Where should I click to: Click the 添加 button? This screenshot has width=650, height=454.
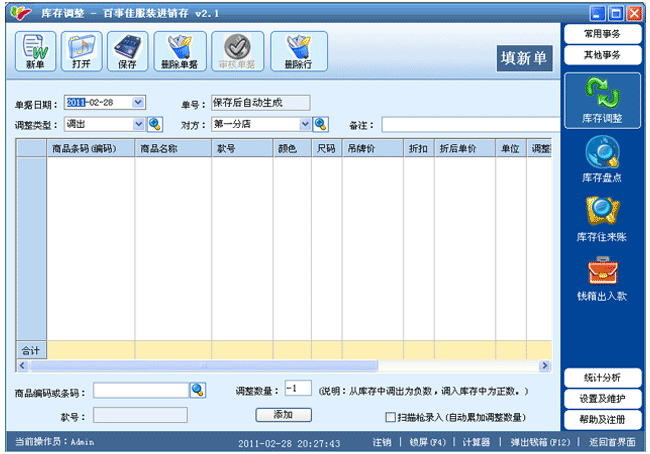(x=284, y=415)
